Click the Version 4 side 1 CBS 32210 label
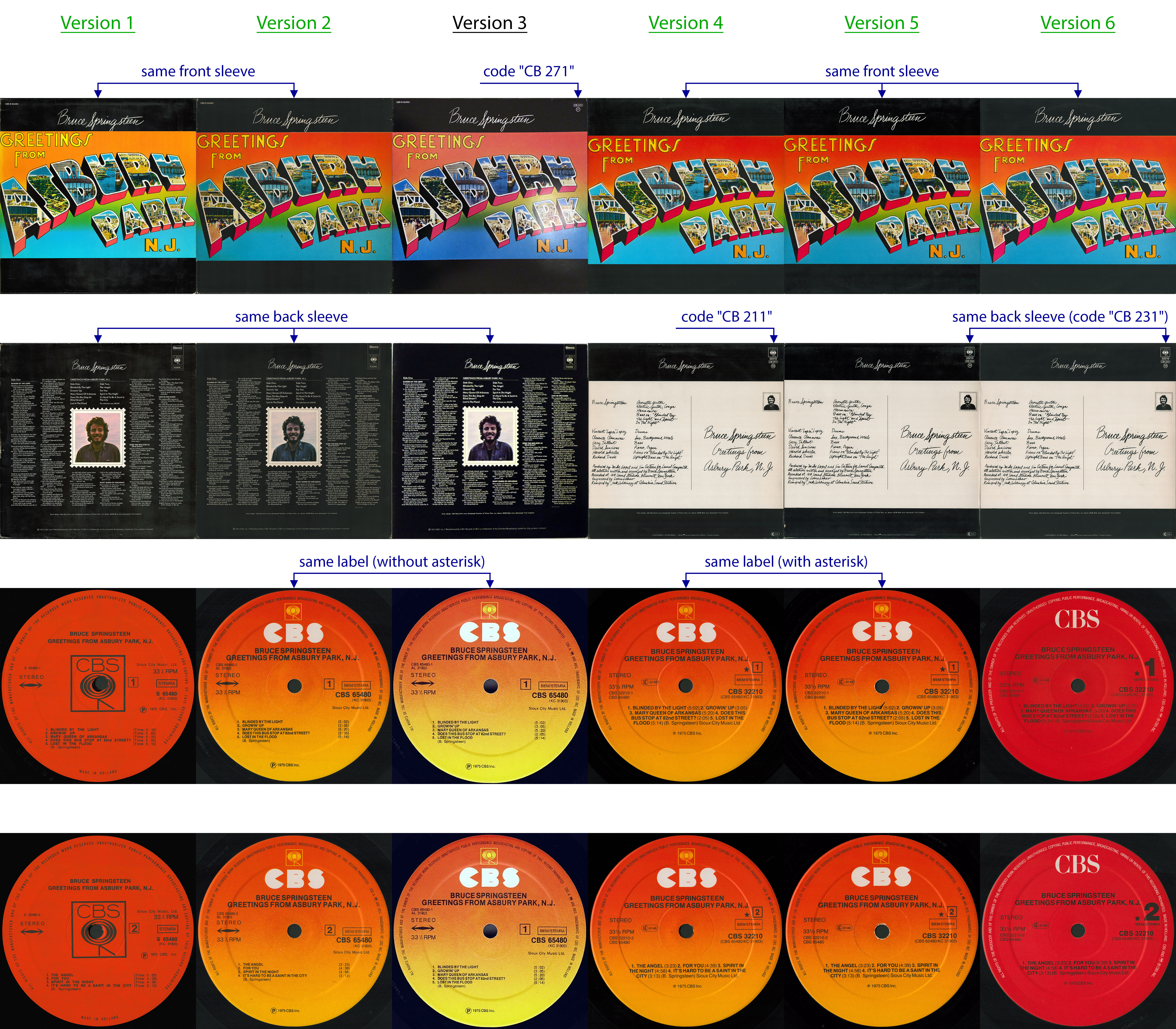1176x1029 pixels. tap(686, 686)
